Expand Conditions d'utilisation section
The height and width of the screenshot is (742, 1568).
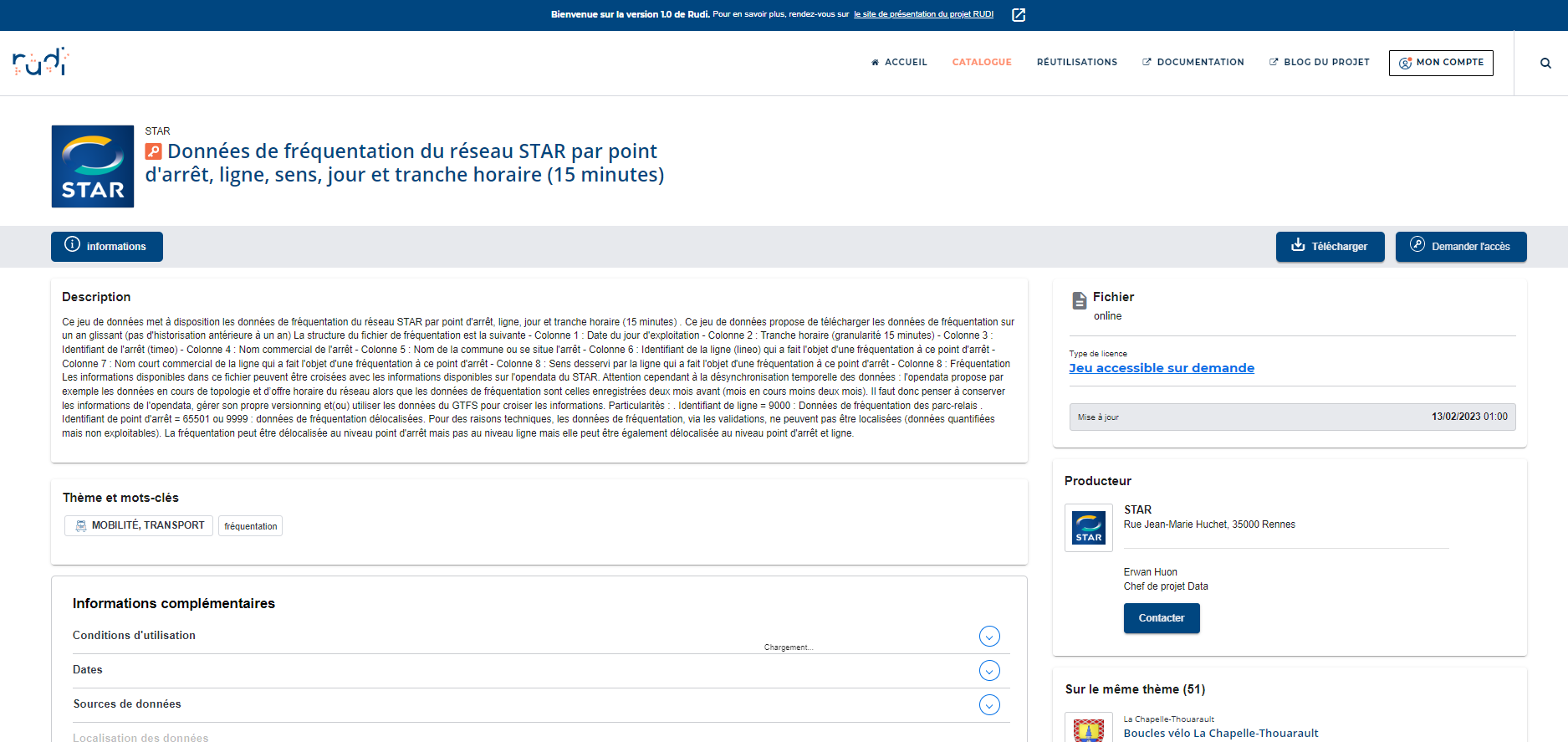[989, 637]
